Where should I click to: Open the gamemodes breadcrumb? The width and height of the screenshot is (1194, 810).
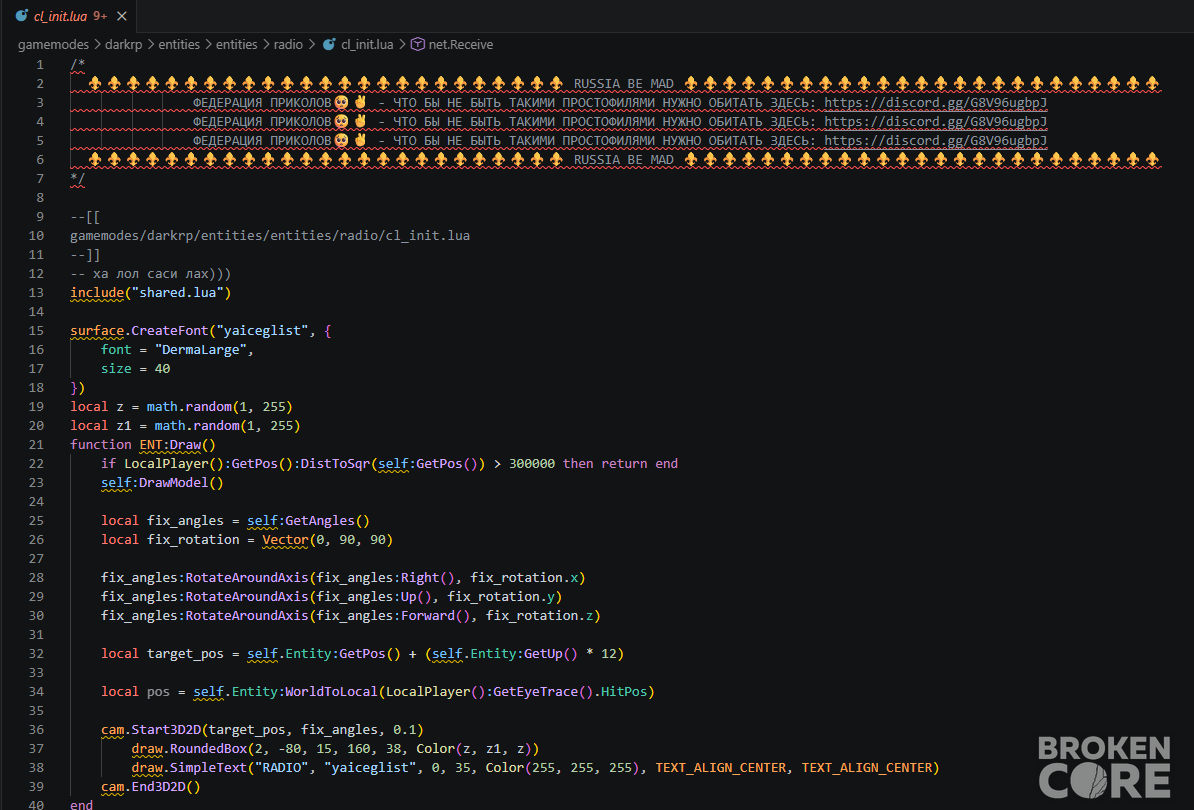(53, 44)
